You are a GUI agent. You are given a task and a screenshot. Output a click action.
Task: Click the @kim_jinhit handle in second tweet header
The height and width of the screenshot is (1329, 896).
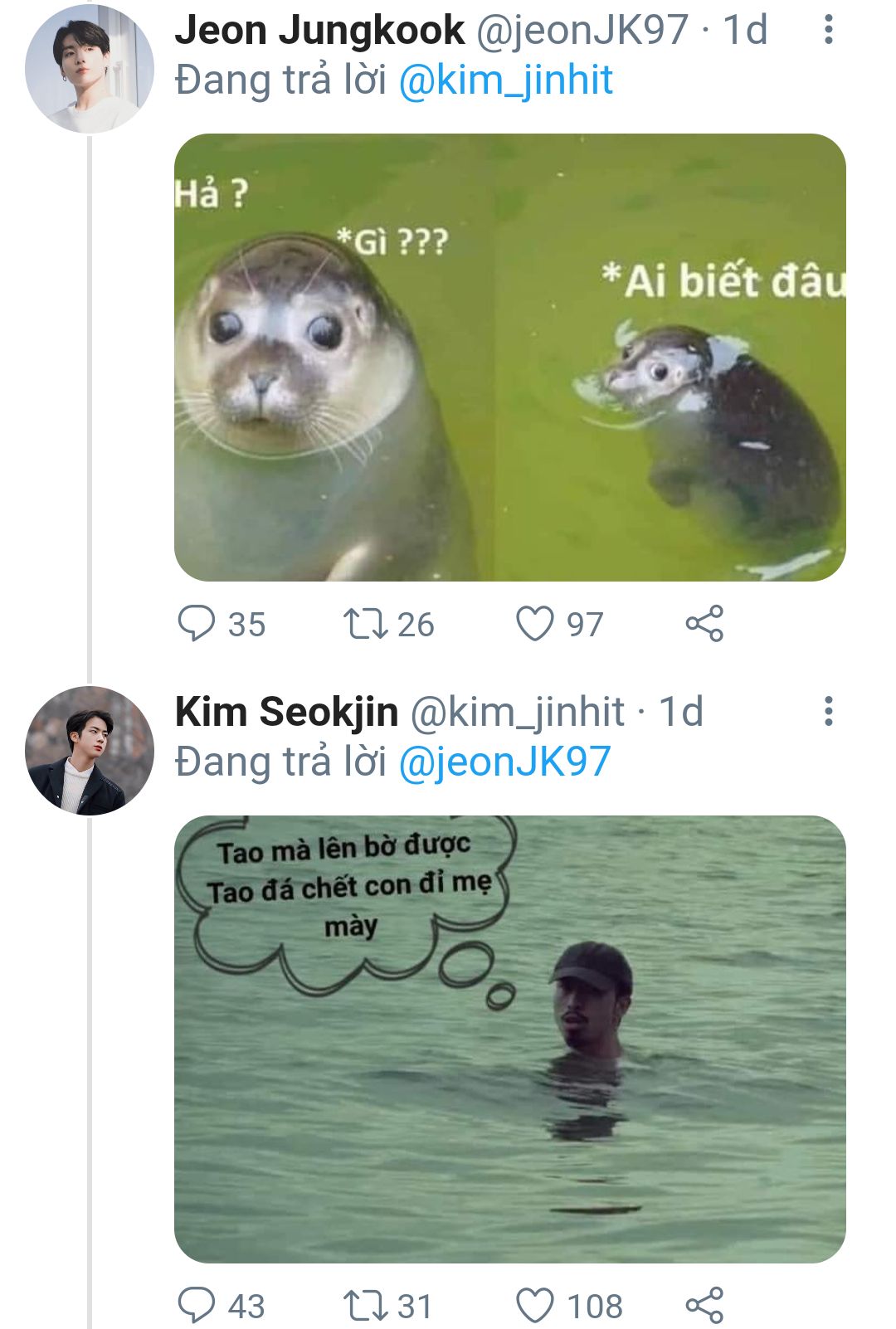(518, 712)
